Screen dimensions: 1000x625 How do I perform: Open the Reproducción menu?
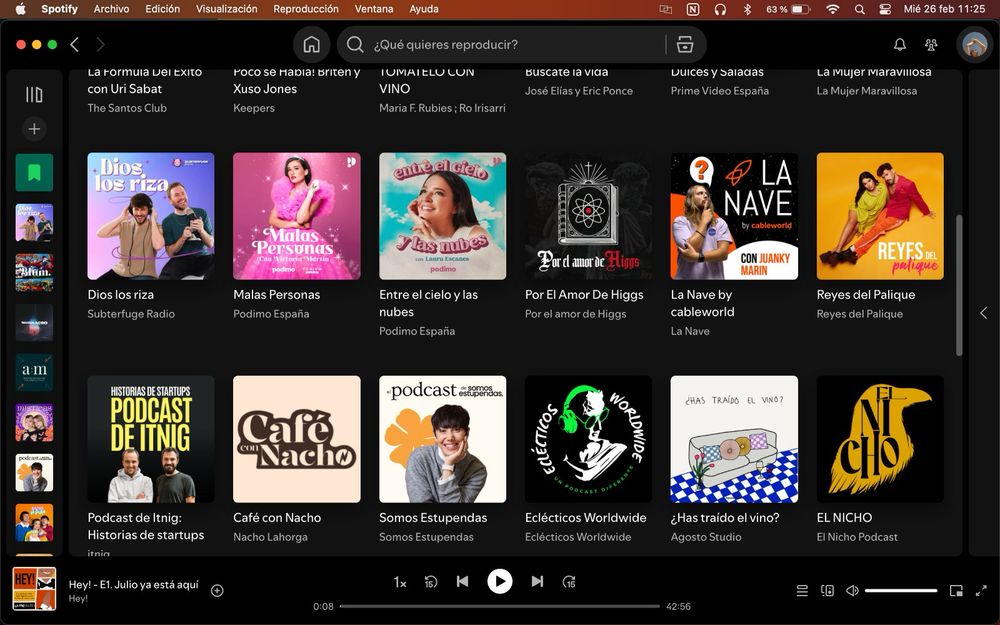pos(306,9)
